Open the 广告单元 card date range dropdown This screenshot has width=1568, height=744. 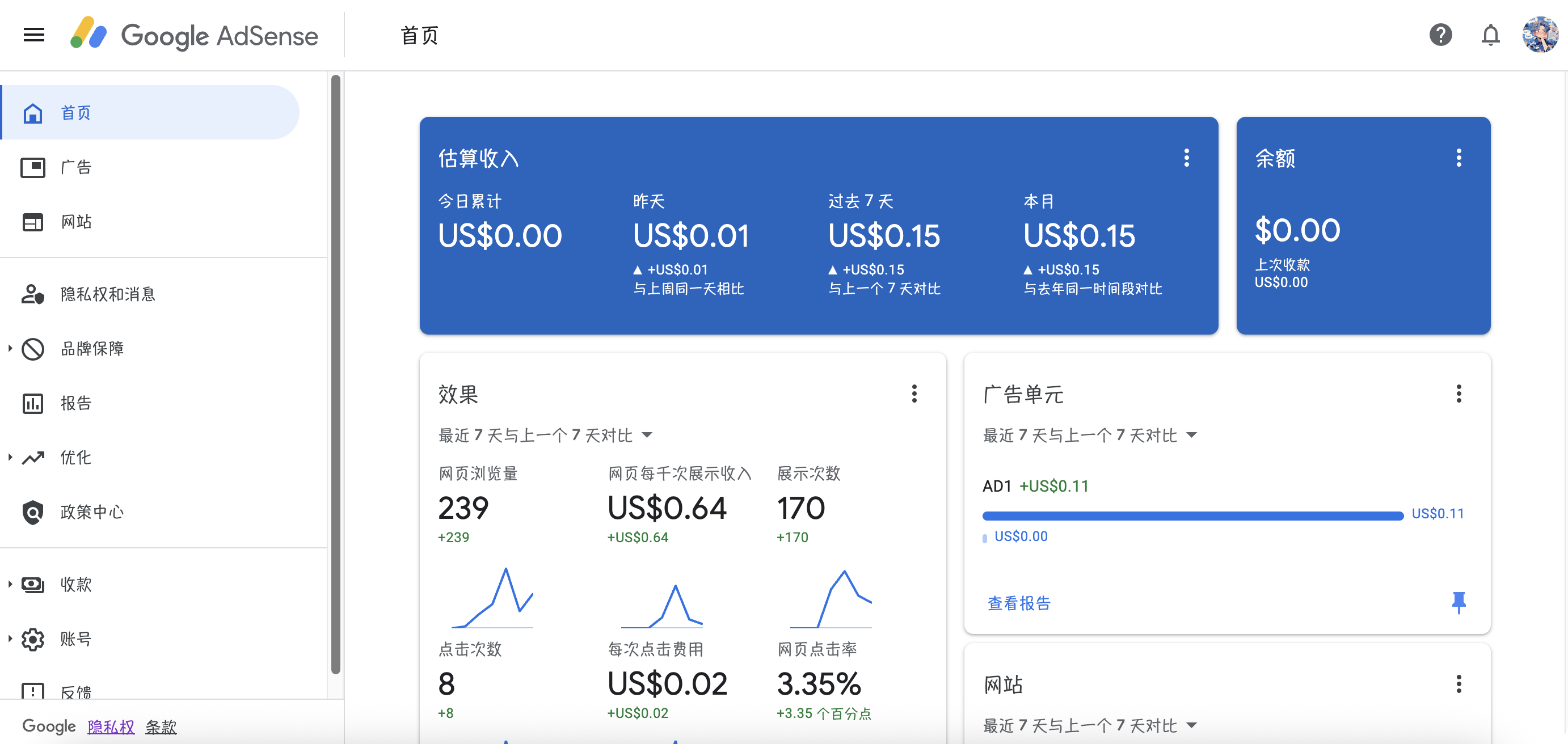pyautogui.click(x=1090, y=436)
